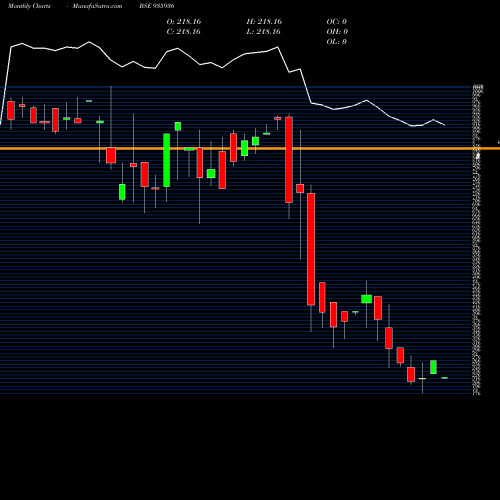Image resolution: width=500 pixels, height=500 pixels.
Task: Click the tallest green candle body
Action: 166,160
